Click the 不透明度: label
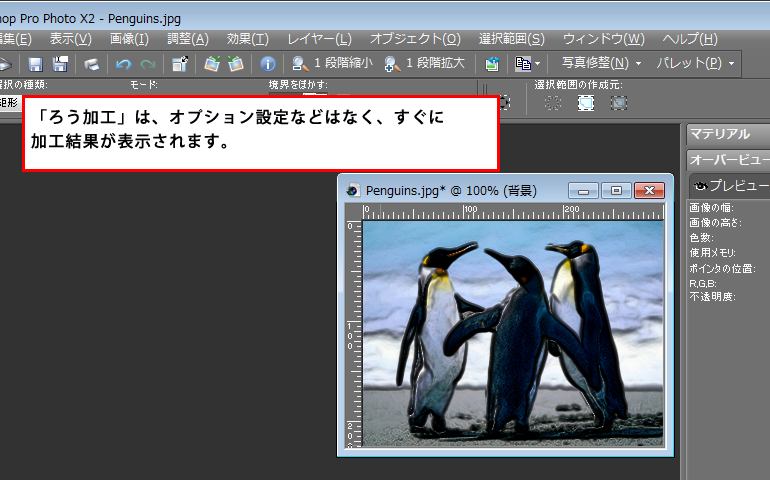 tap(712, 297)
